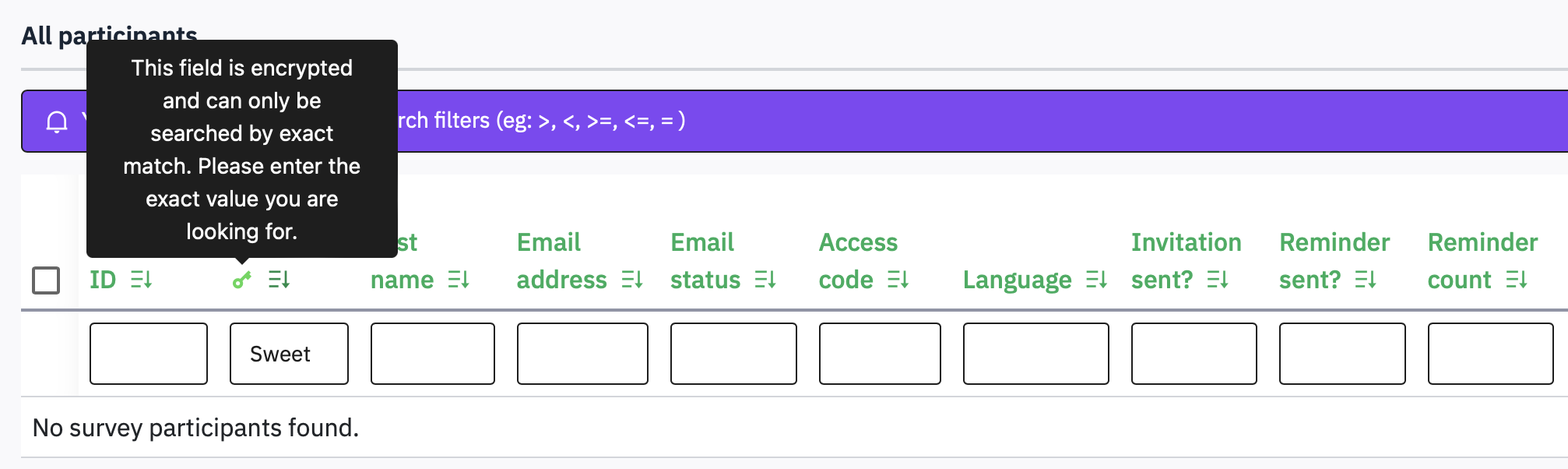The image size is (1568, 469).
Task: Click the notification bell icon
Action: (57, 122)
